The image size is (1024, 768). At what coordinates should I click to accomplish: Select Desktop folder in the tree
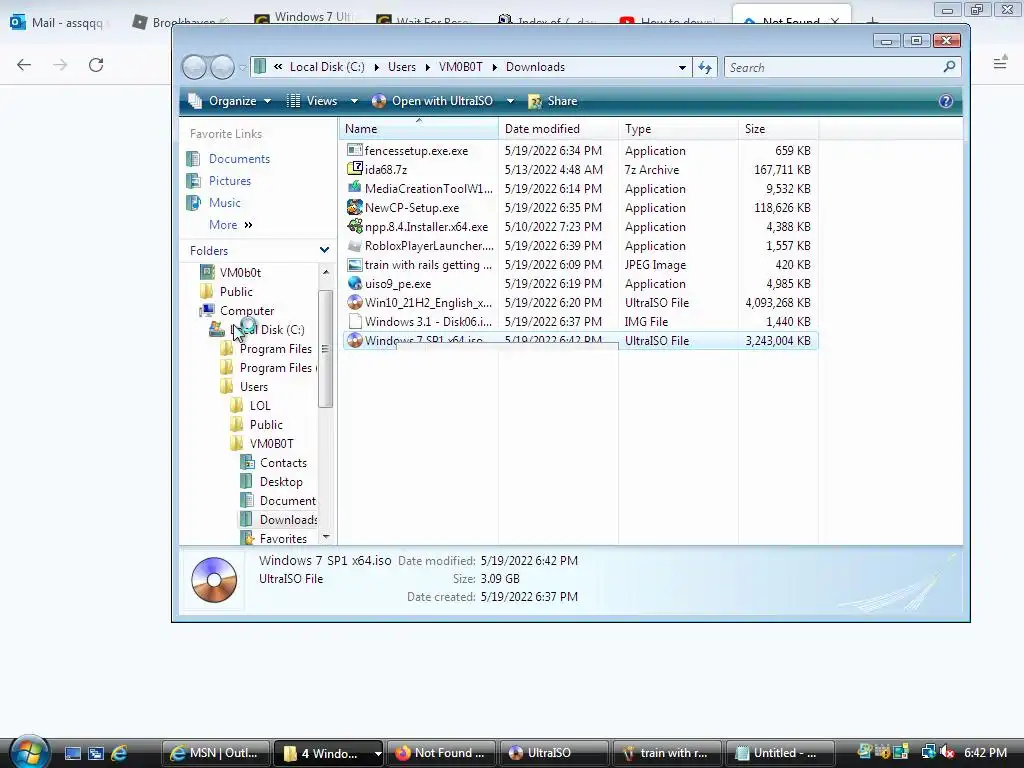point(281,482)
